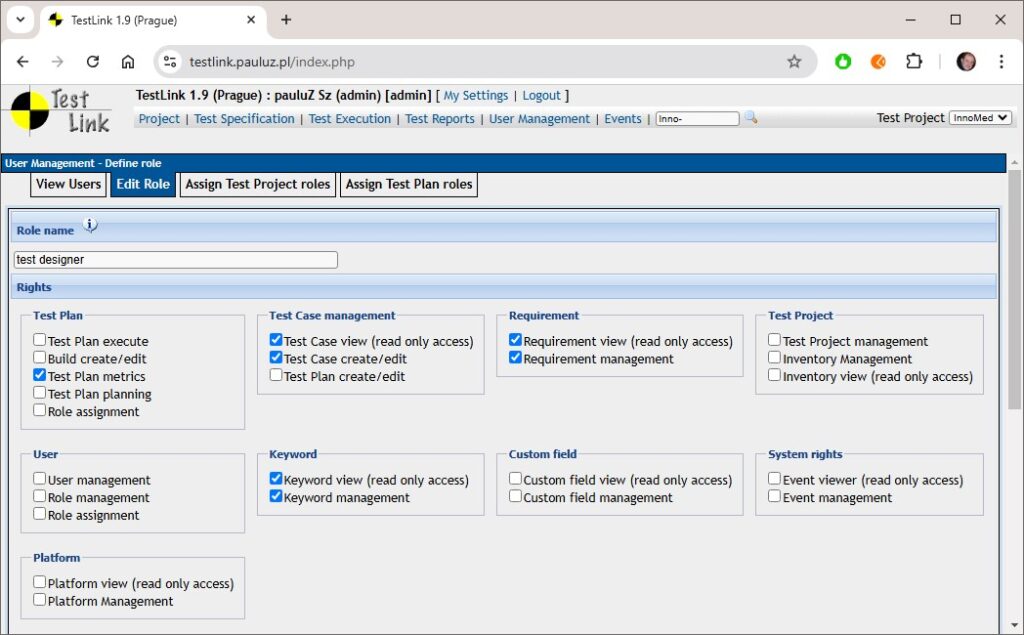The width and height of the screenshot is (1024, 635).
Task: Open the browser Extensions puzzle icon
Action: [x=913, y=62]
